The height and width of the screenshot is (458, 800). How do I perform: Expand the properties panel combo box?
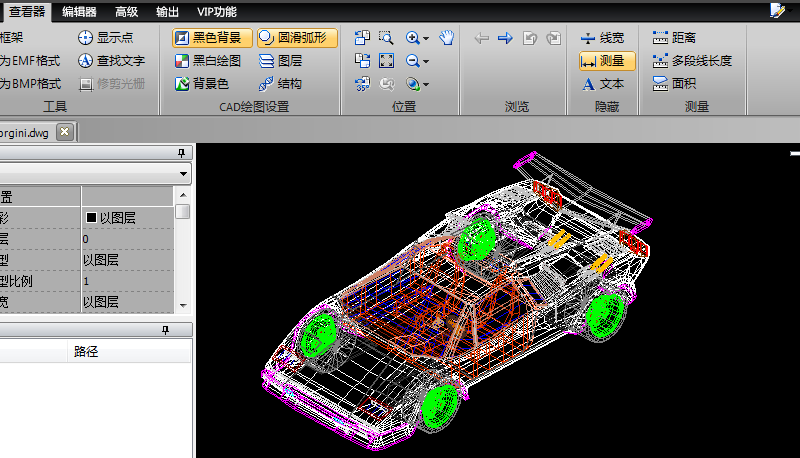tap(183, 173)
